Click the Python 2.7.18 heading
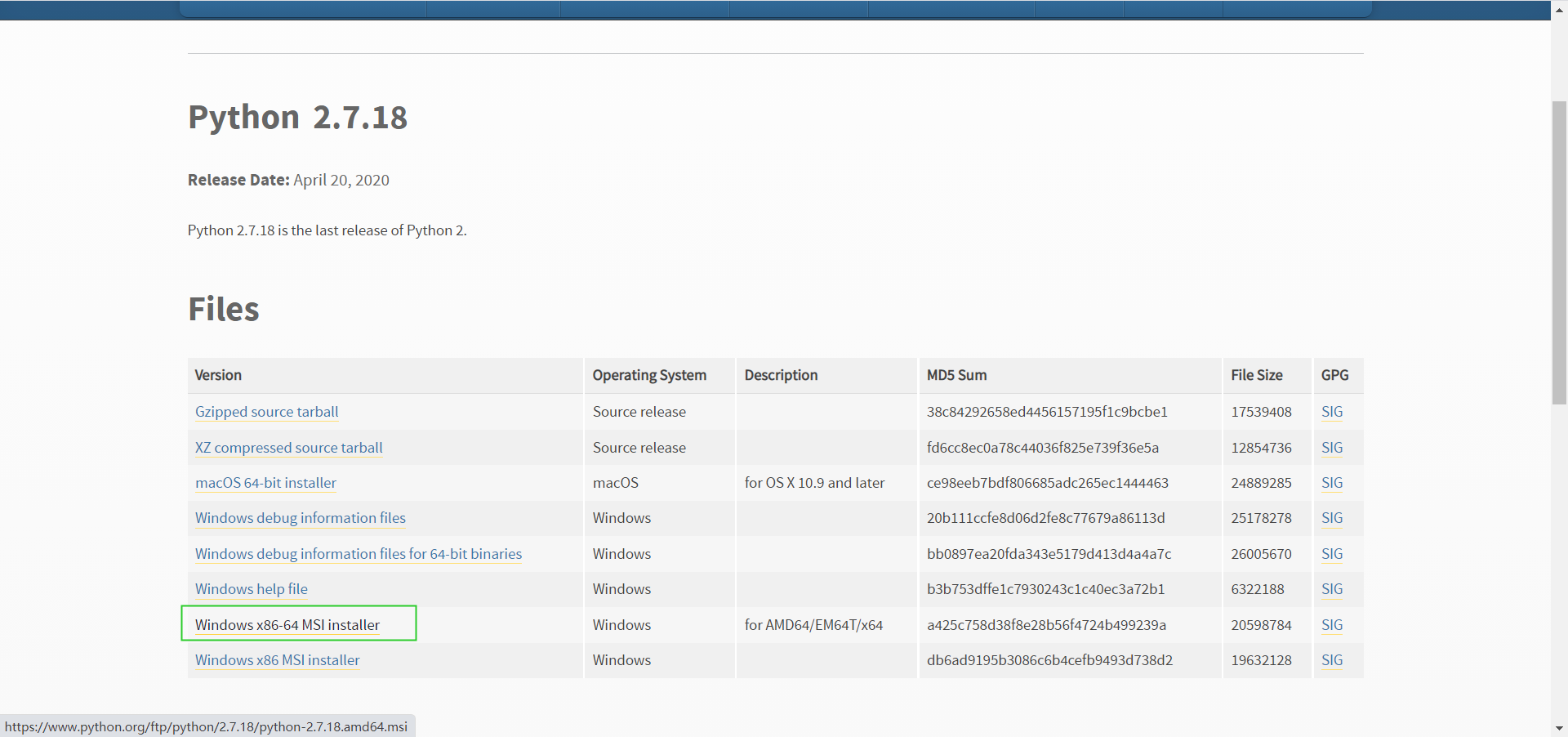This screenshot has height=737, width=1568. point(297,118)
